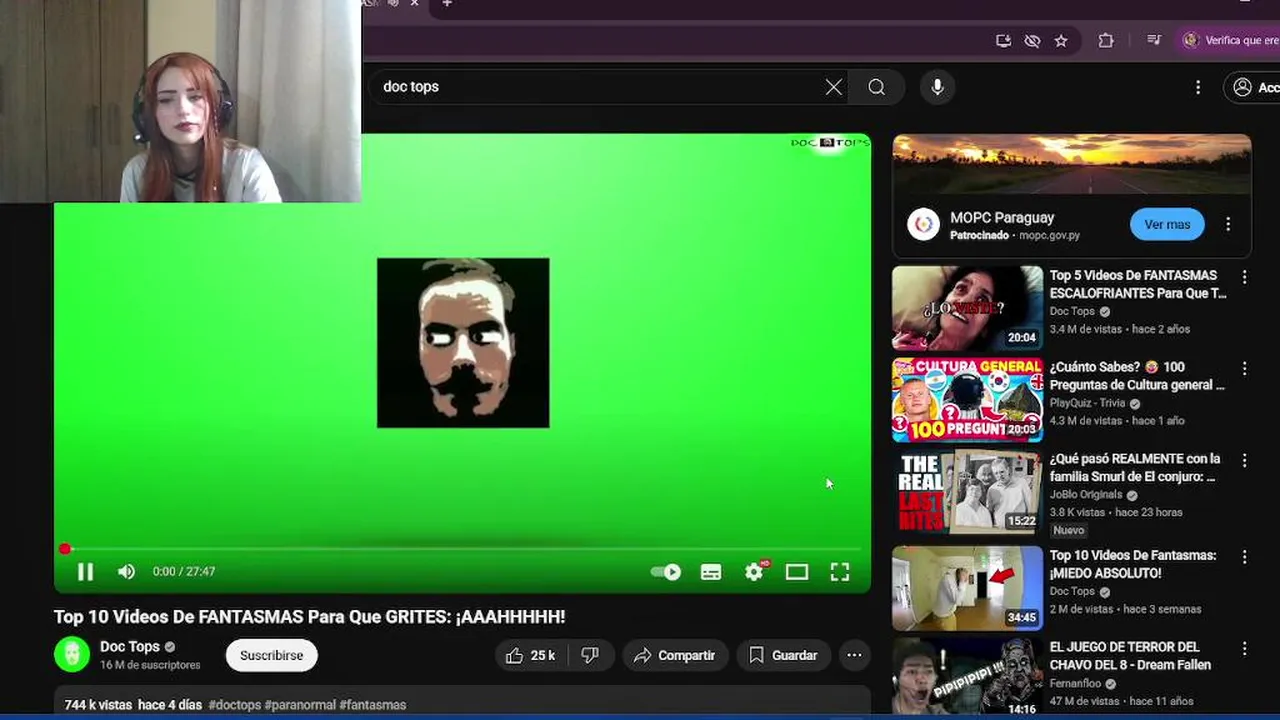1280x720 pixels.
Task: Click the video title 'Top 10 Videos De FANTASMAS Para Que GRITES'
Action: pyautogui.click(x=309, y=617)
